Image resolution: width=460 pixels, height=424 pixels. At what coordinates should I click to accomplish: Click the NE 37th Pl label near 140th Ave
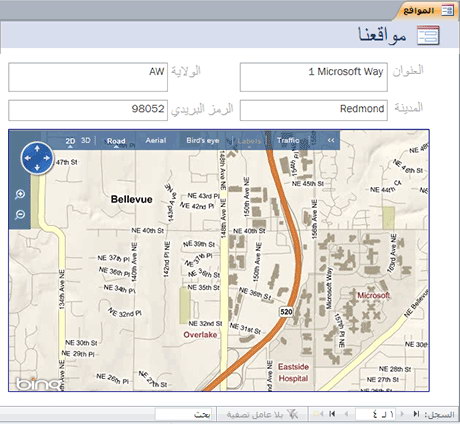[114, 258]
